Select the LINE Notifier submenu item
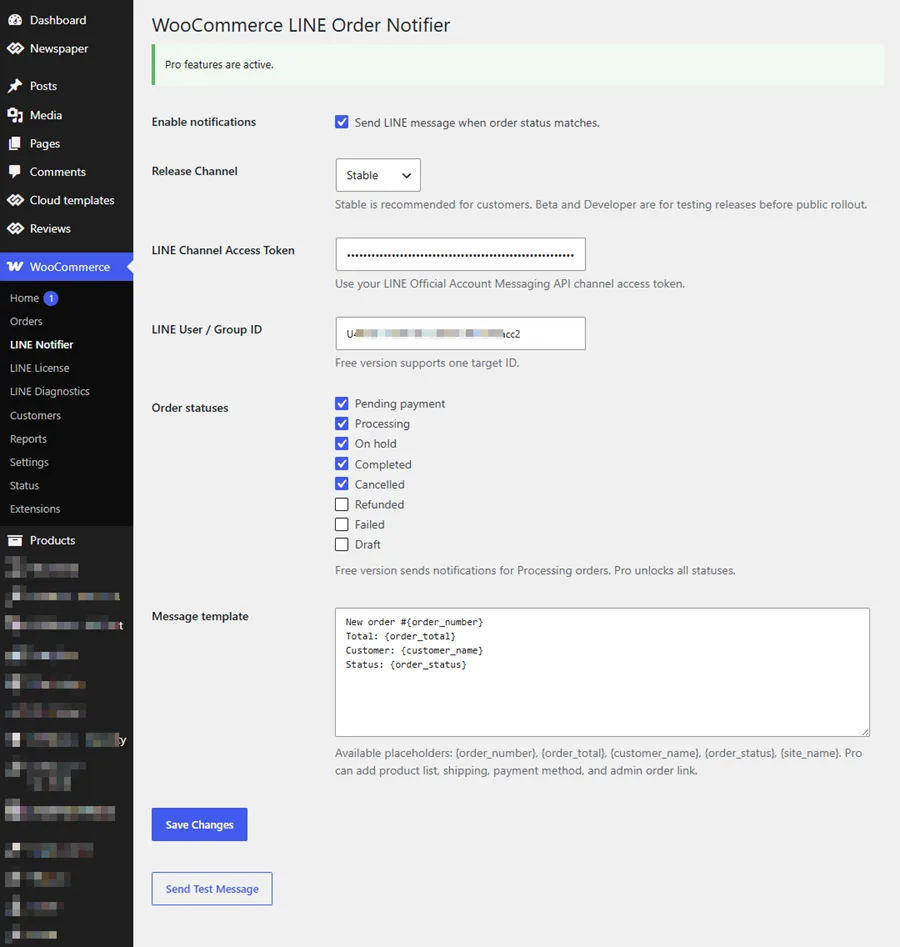Screen dimensions: 900x947 point(42,344)
